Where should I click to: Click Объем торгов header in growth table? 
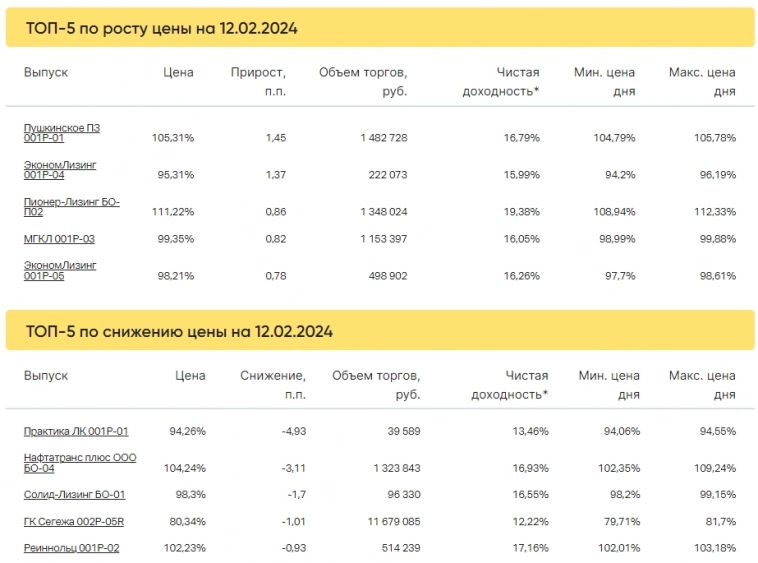click(363, 81)
